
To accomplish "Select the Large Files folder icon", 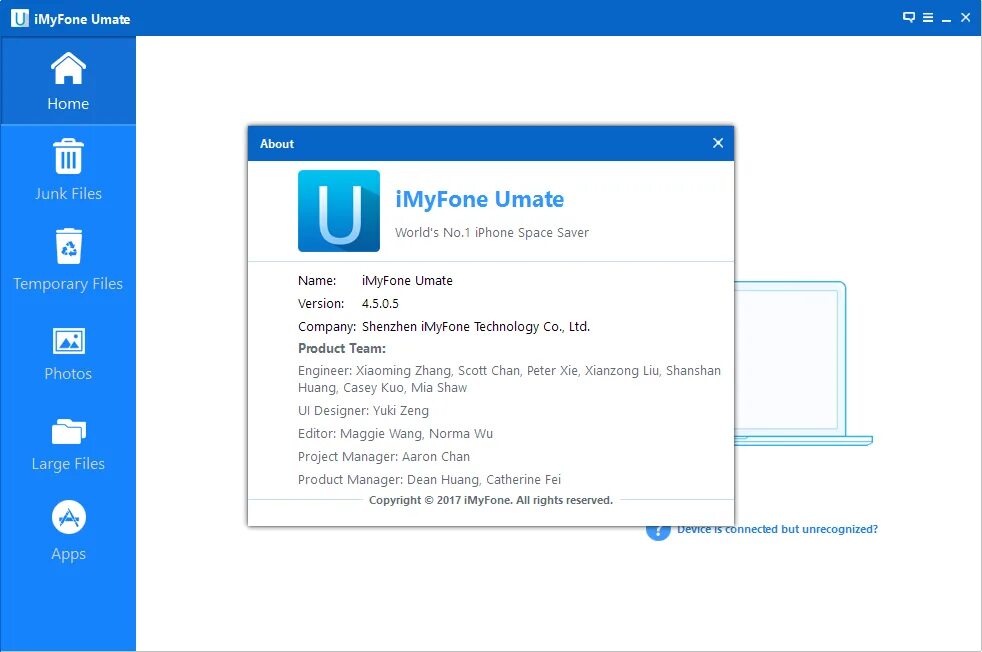I will pos(68,431).
